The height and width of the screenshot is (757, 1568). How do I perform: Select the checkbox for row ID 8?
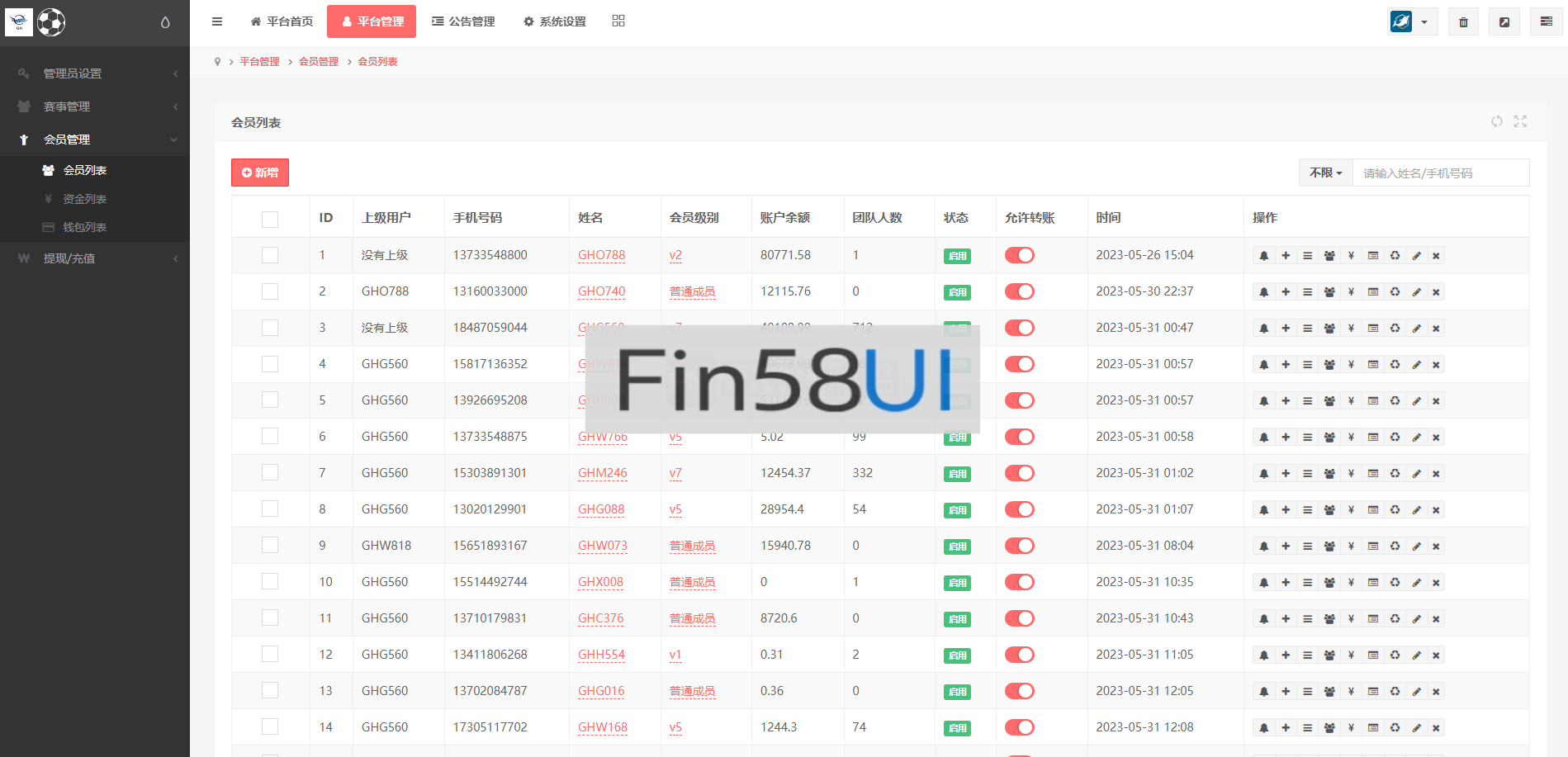(x=270, y=509)
